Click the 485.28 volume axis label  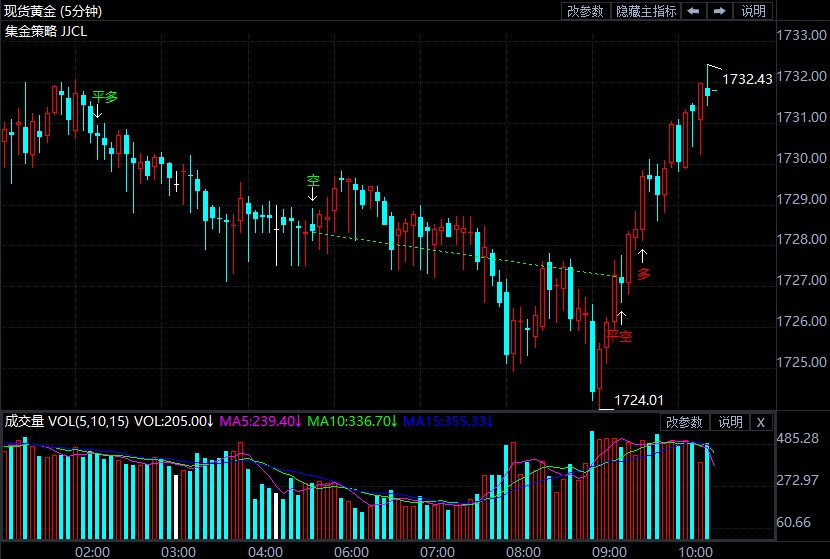coord(797,438)
